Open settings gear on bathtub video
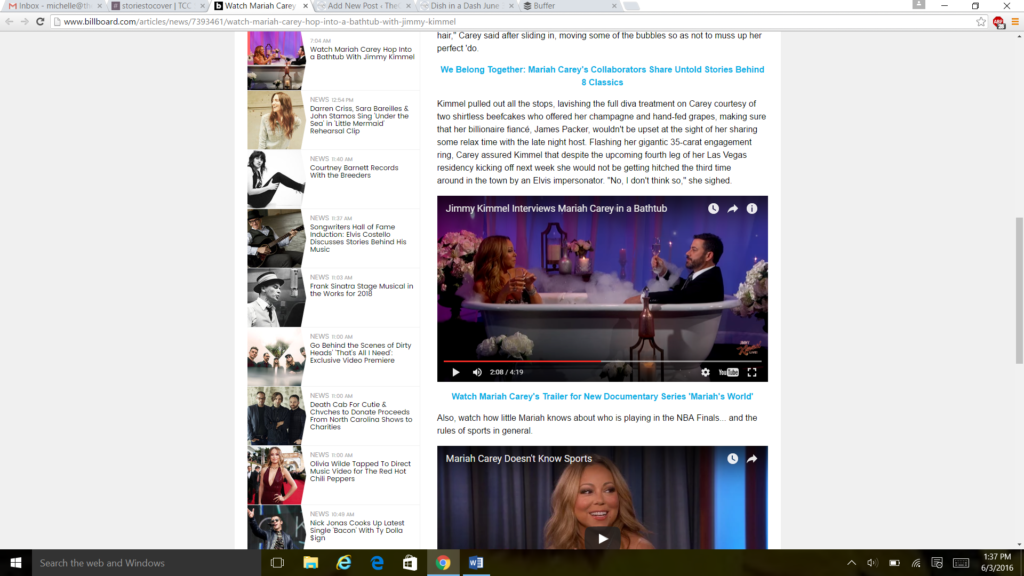Screen dimensions: 1024x576 [705, 372]
